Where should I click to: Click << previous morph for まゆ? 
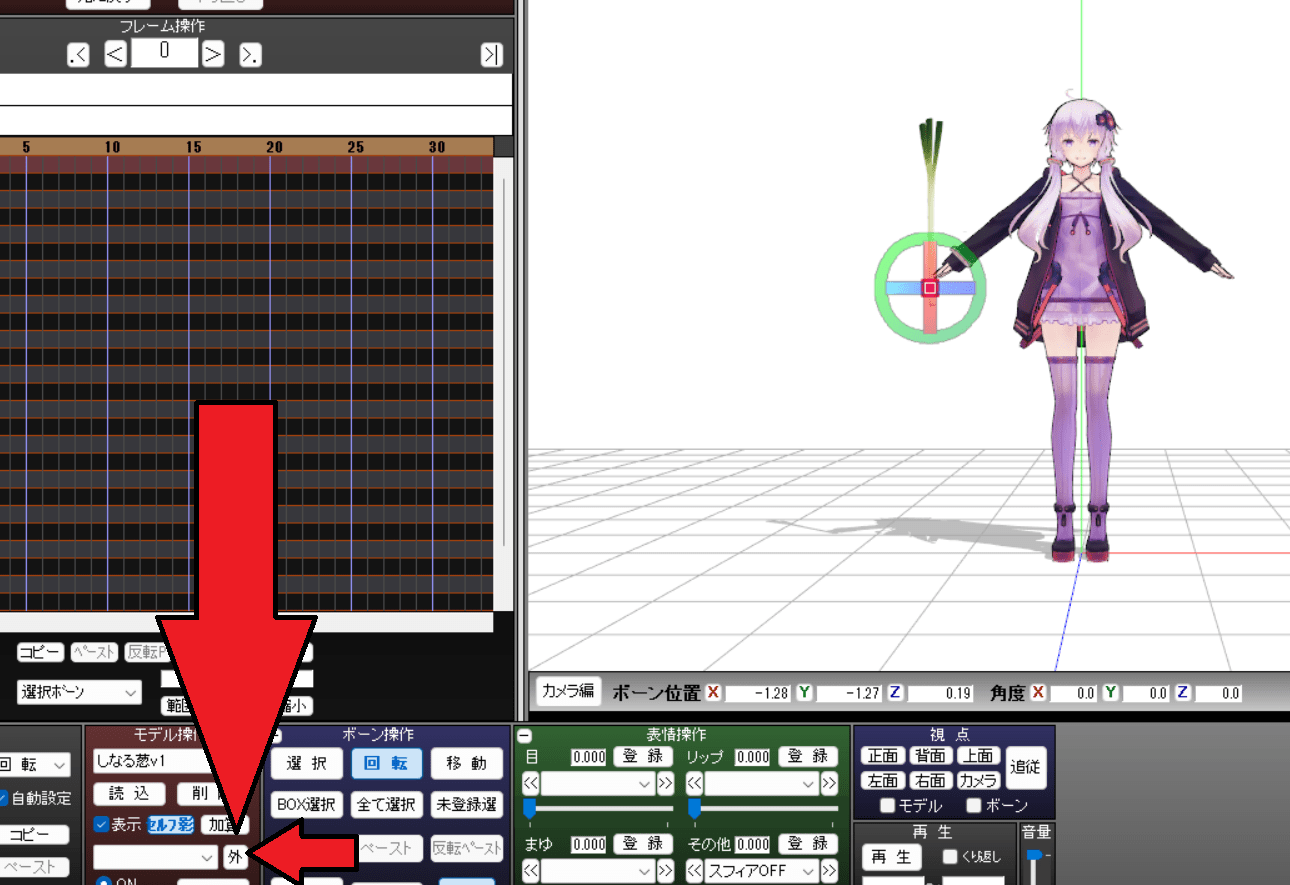click(x=531, y=870)
